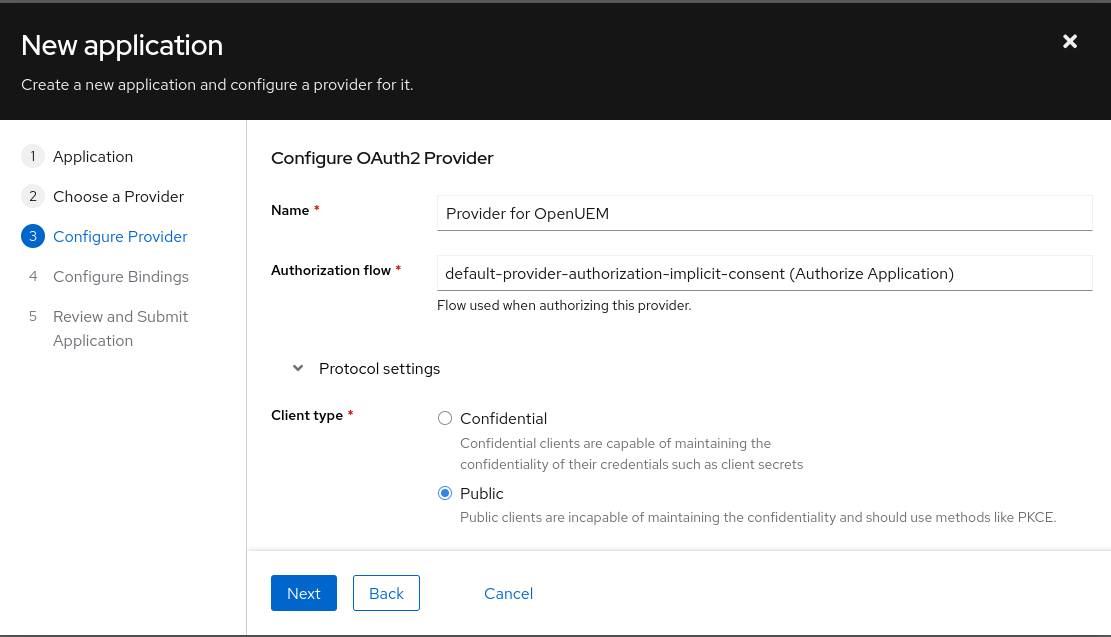This screenshot has height=637, width=1111.
Task: Collapse the Protocol settings section
Action: (297, 368)
